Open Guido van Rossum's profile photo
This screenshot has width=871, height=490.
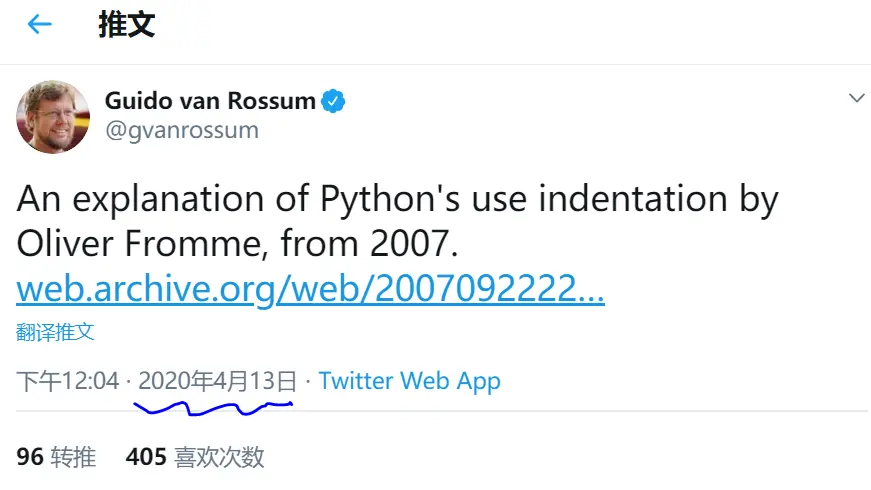(x=53, y=117)
